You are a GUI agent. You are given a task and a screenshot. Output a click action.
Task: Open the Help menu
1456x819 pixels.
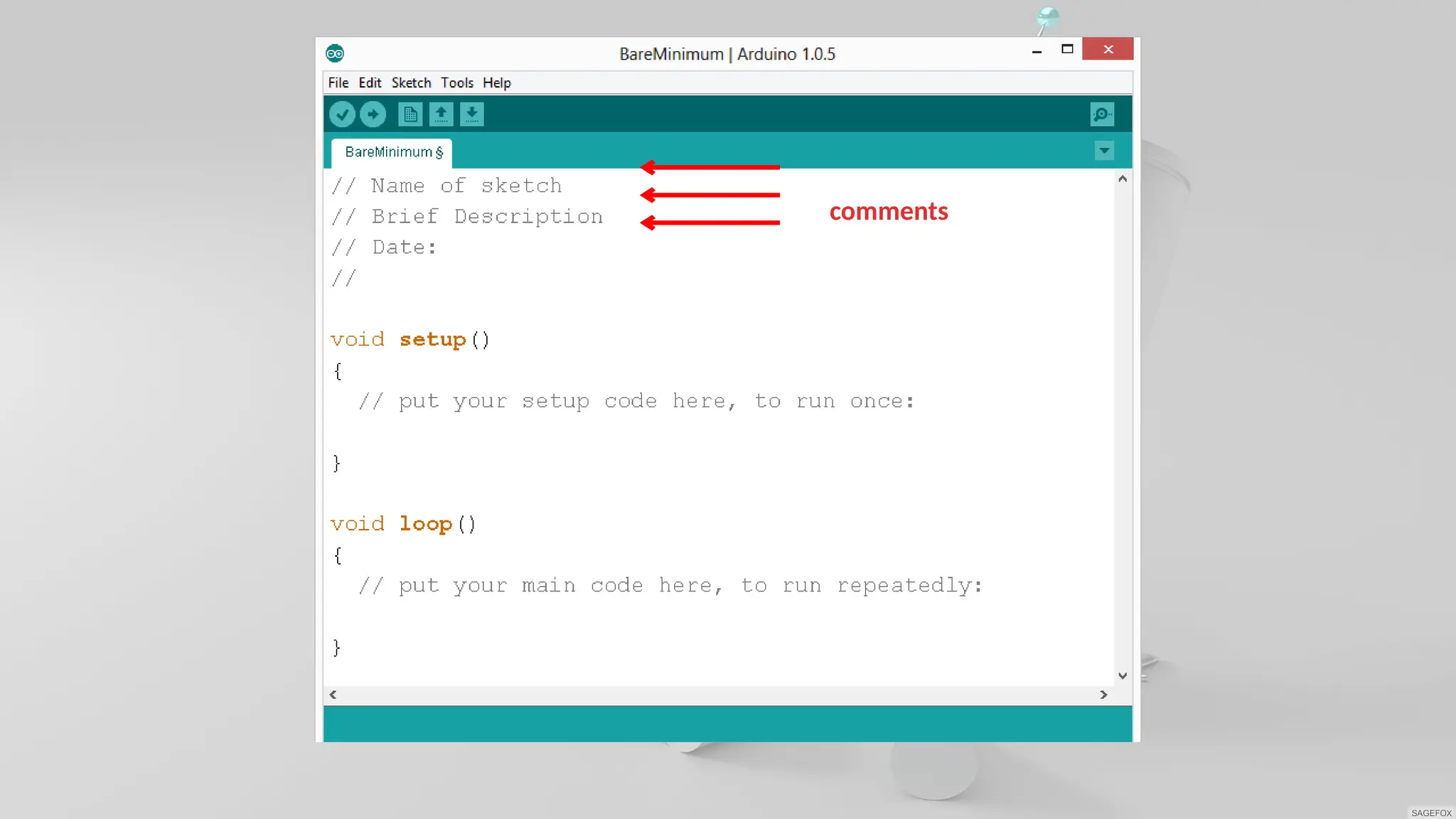point(496,83)
